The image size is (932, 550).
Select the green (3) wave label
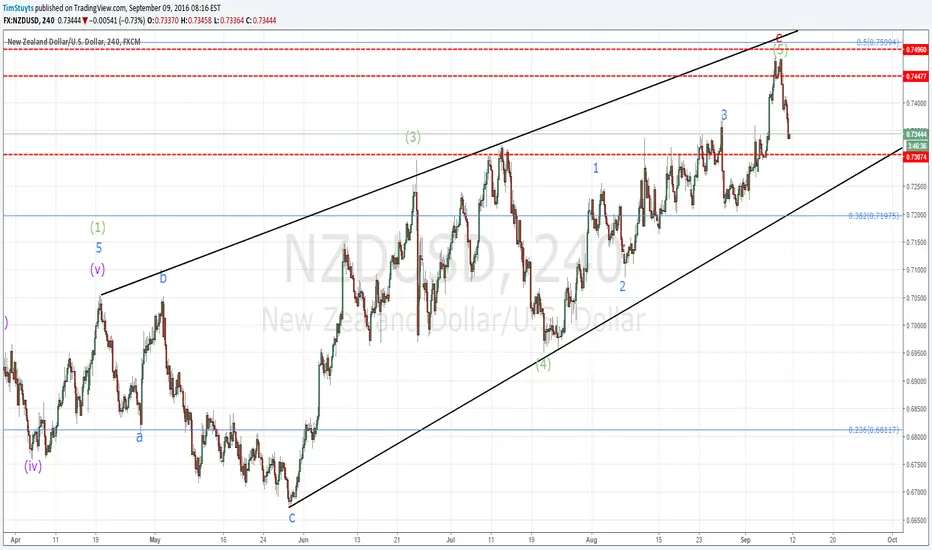[413, 137]
